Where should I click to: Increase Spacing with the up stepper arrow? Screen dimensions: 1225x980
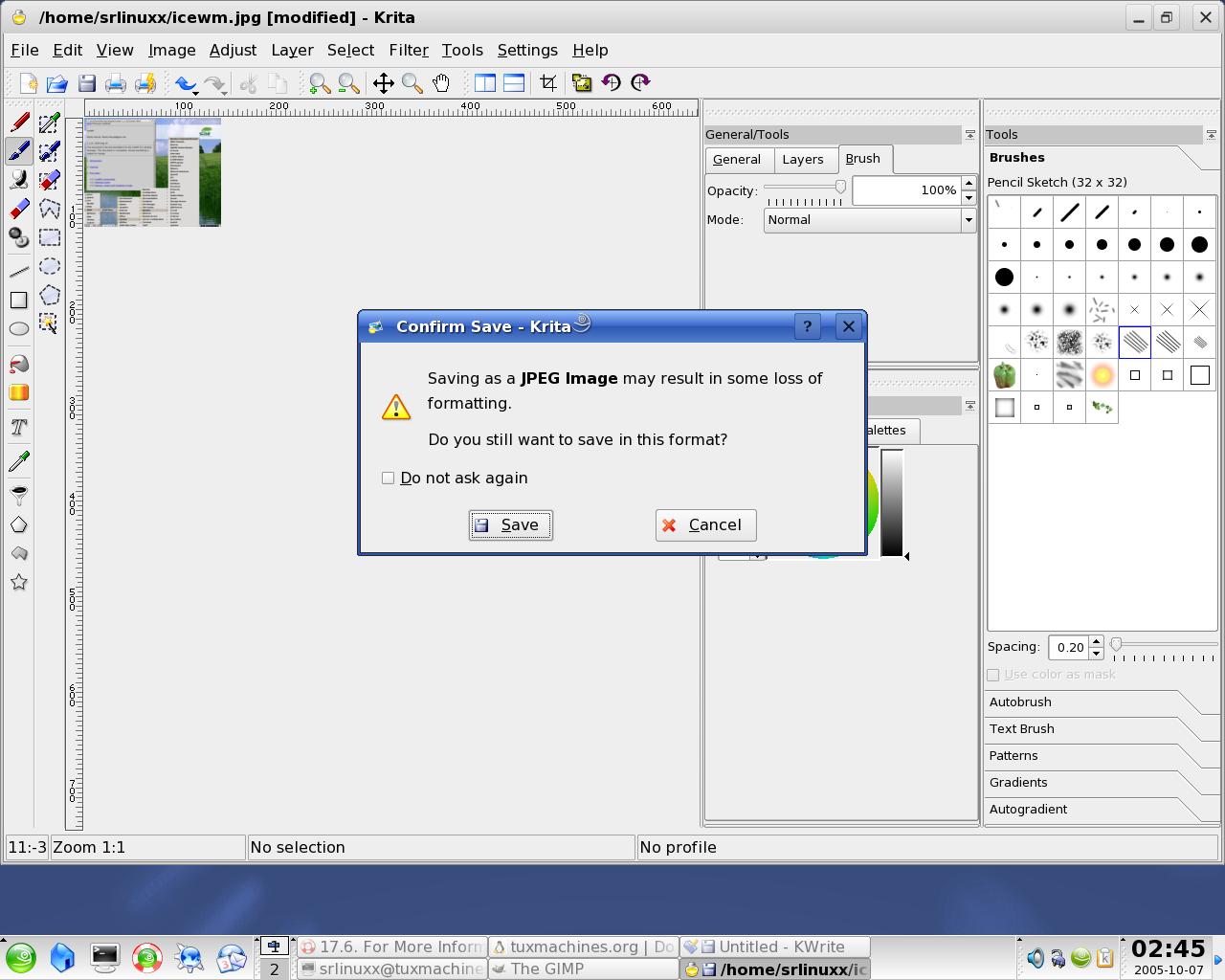point(1097,641)
